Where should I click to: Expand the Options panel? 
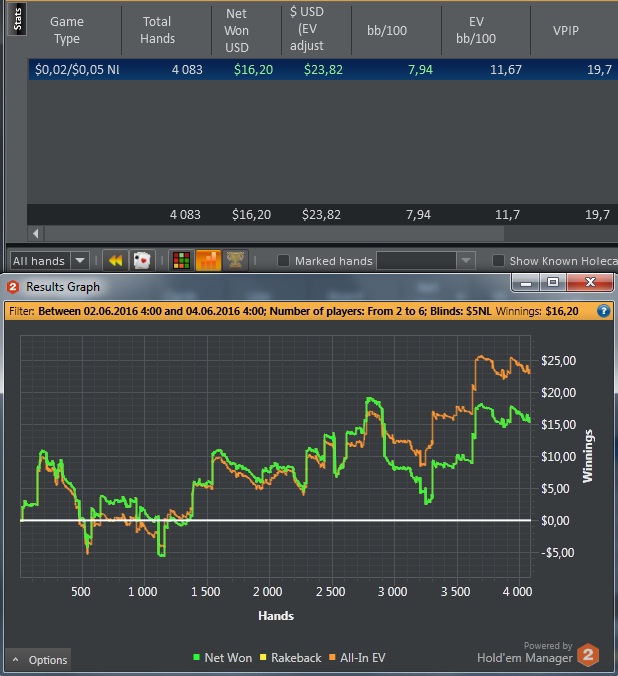[39, 660]
